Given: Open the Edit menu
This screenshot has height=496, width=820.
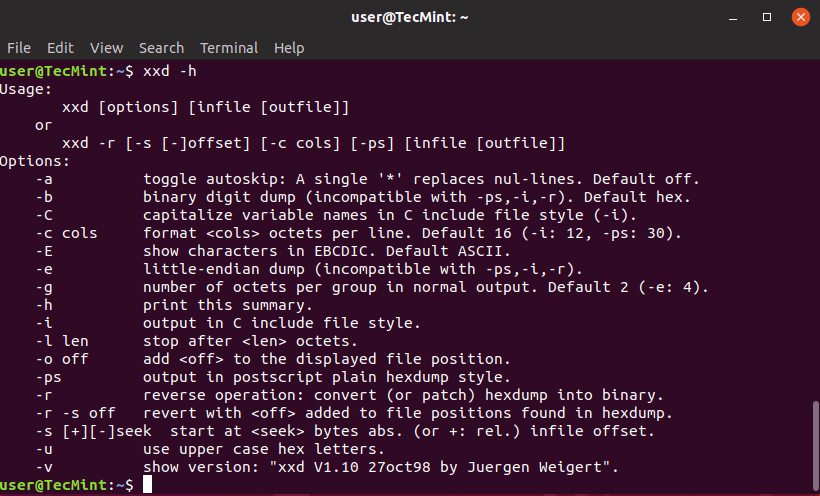Looking at the screenshot, I should coord(60,48).
